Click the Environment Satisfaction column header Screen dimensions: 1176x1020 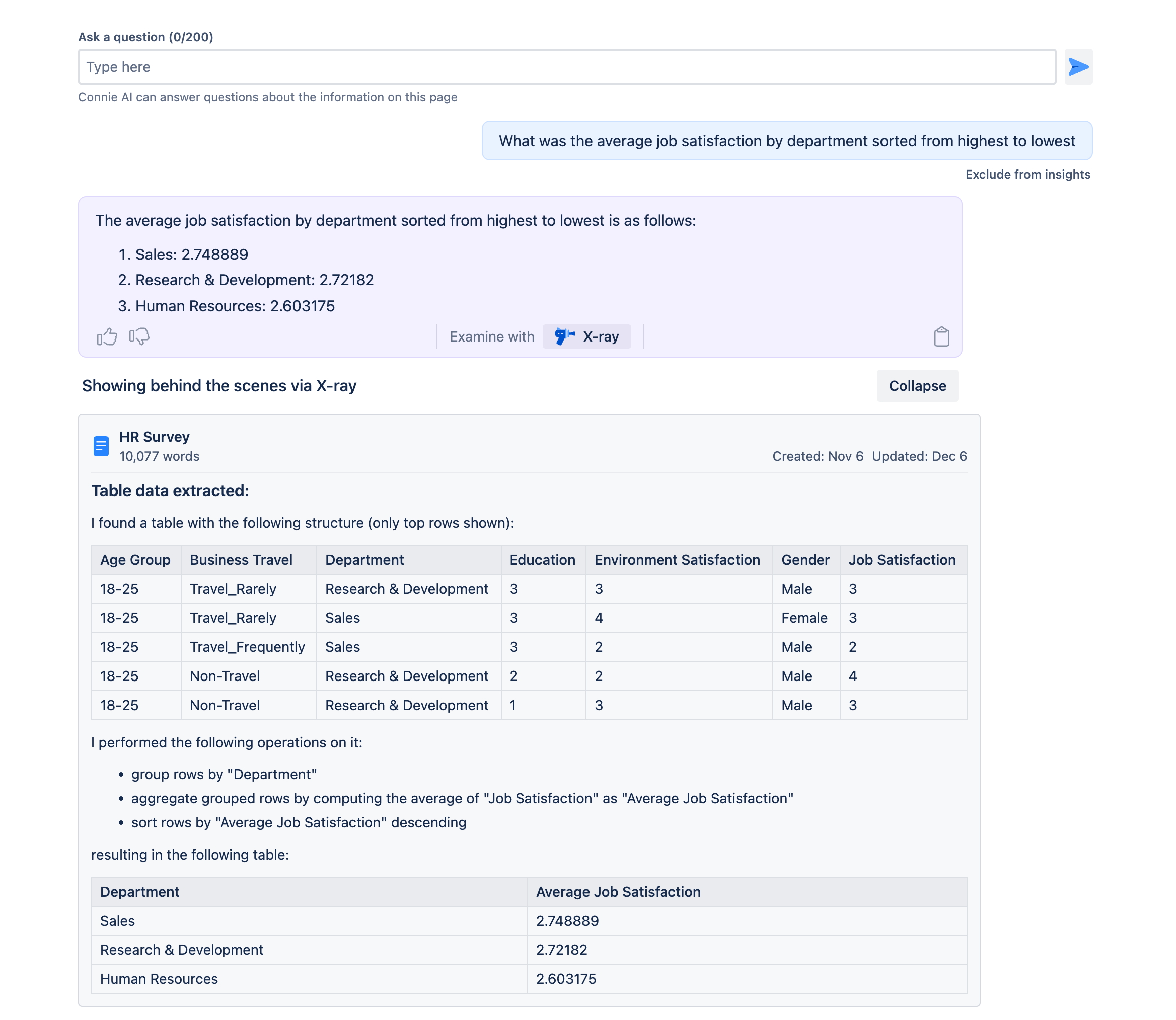click(x=677, y=560)
